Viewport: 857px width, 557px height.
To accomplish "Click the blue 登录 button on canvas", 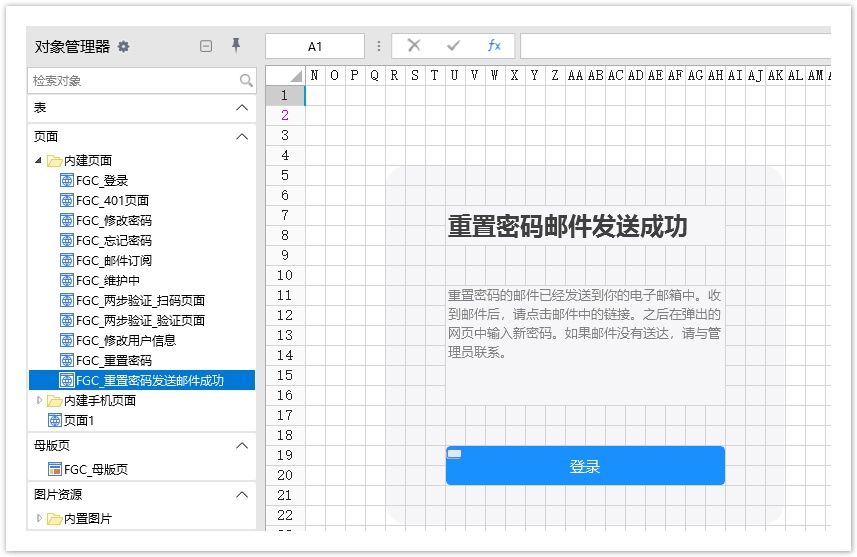I will click(x=585, y=466).
